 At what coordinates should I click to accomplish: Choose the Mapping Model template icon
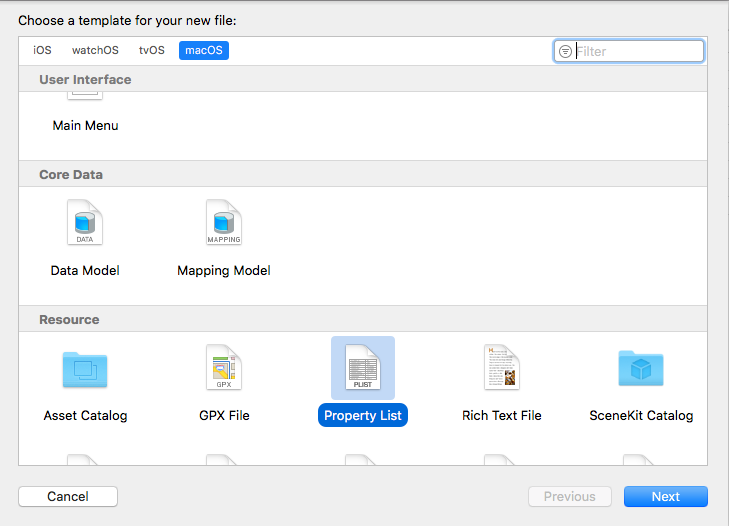click(223, 223)
